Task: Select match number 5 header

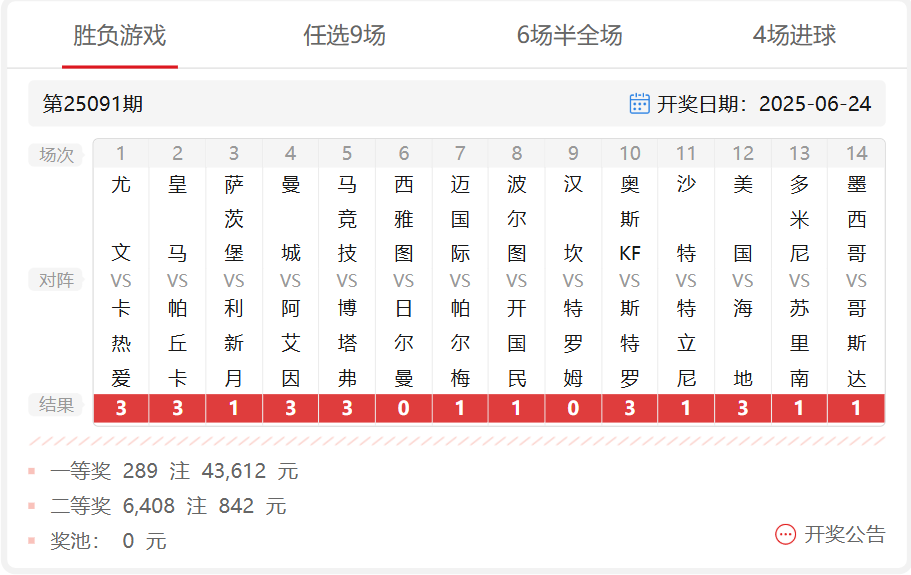Action: tap(347, 153)
